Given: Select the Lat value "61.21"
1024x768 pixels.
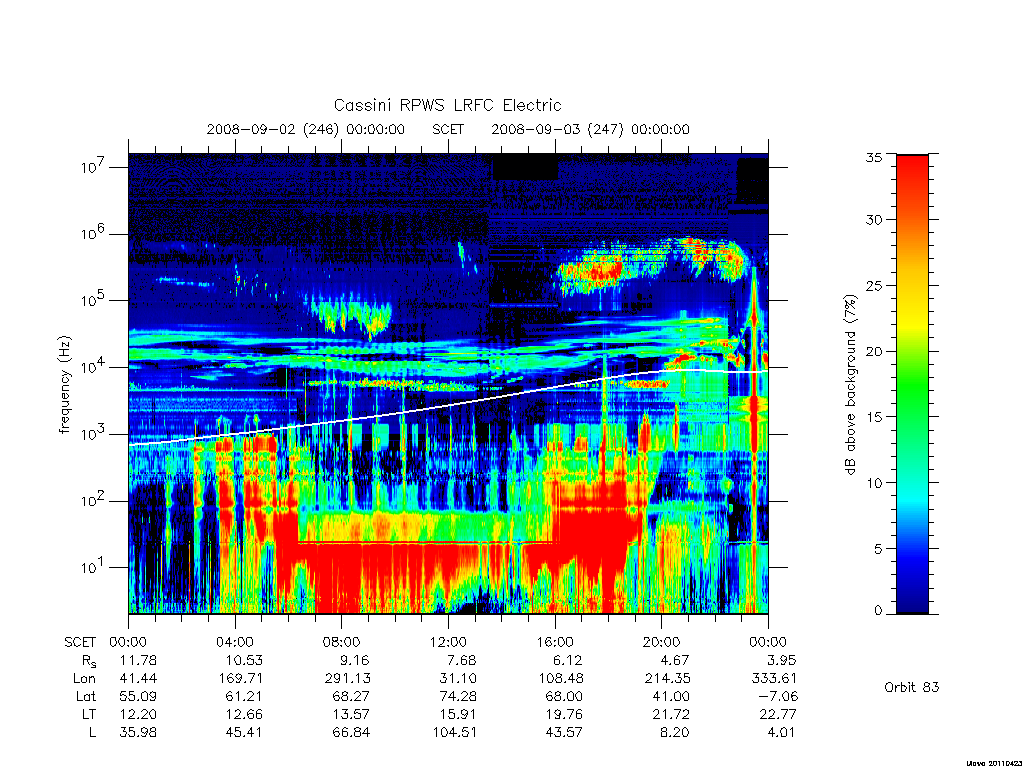Looking at the screenshot, I should click(x=244, y=697).
